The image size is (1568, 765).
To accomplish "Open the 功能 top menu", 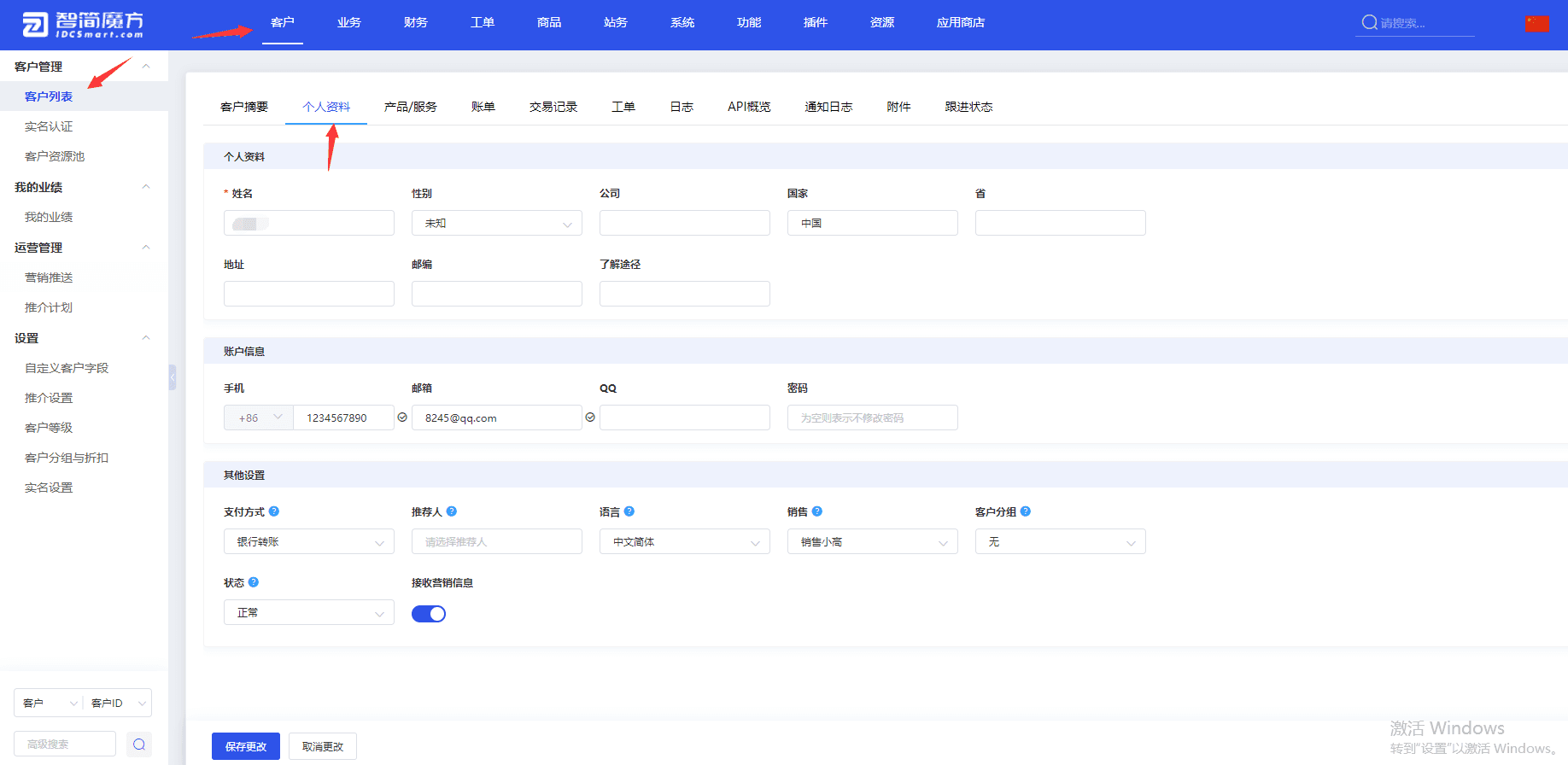I will click(749, 23).
